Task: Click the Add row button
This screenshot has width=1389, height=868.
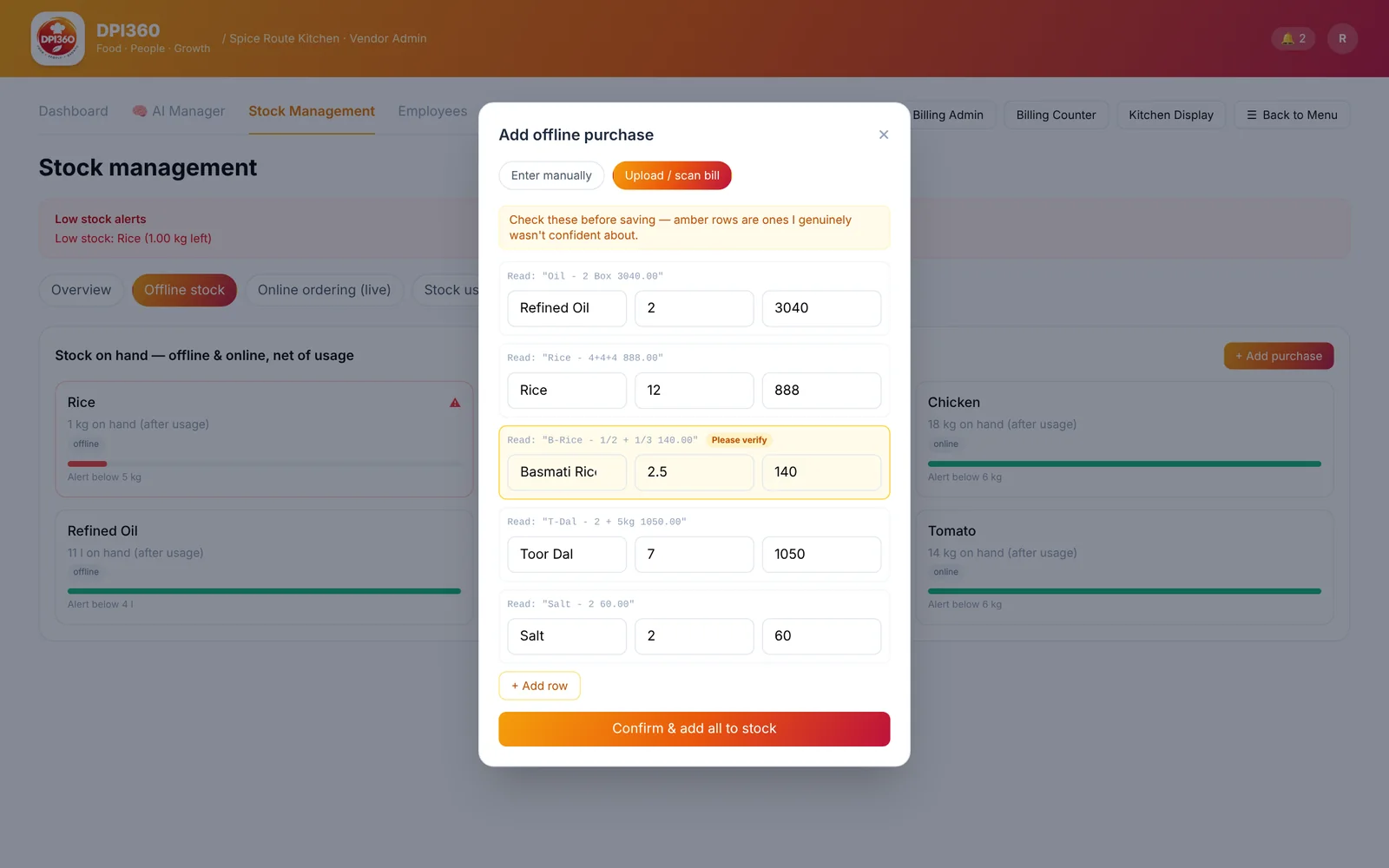Action: [539, 686]
